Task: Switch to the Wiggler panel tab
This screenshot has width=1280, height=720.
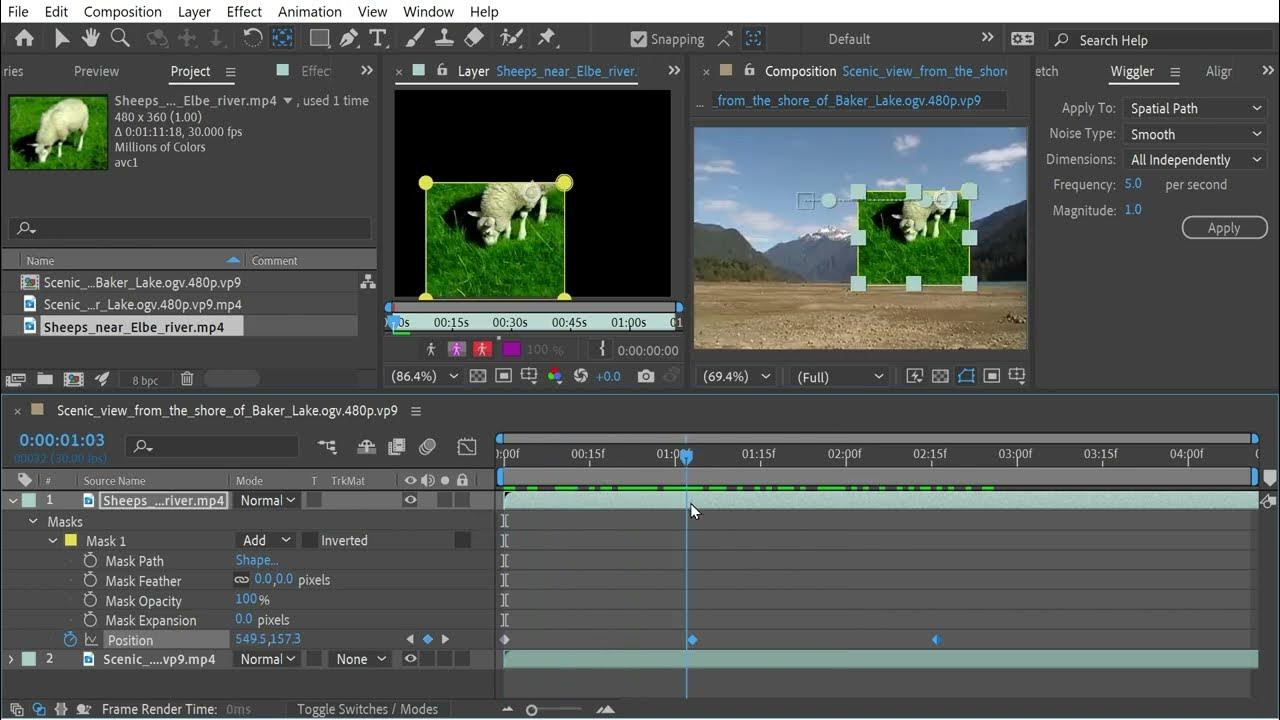Action: [1132, 71]
